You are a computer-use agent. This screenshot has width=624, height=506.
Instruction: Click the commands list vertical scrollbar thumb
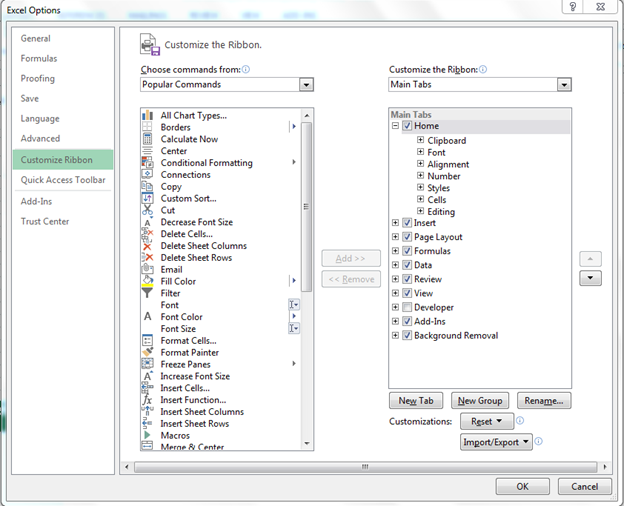[x=306, y=207]
